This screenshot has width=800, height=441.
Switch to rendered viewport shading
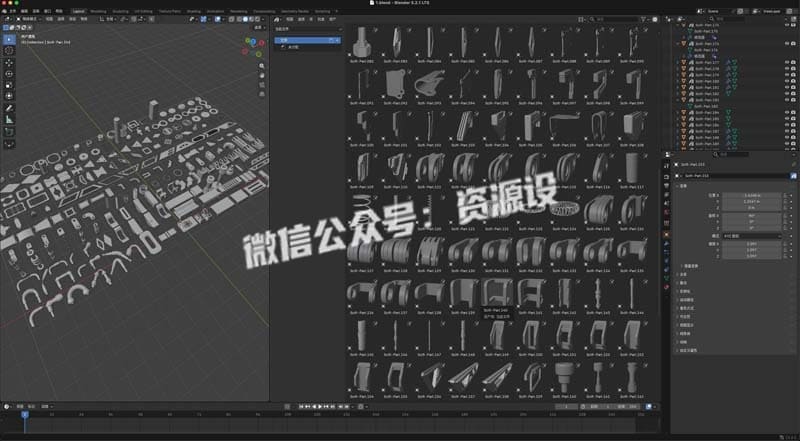257,19
